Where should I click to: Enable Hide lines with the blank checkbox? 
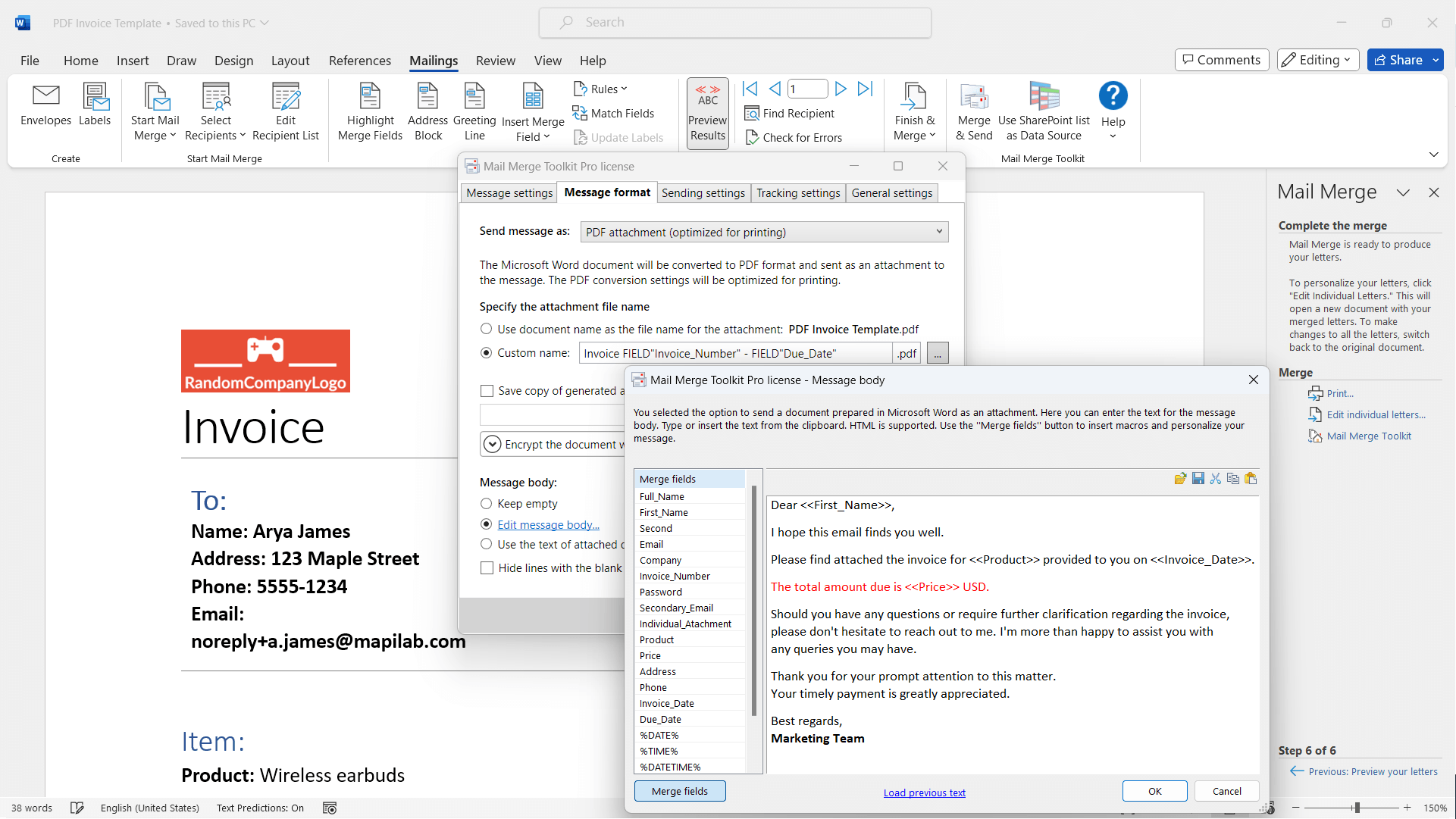(487, 567)
